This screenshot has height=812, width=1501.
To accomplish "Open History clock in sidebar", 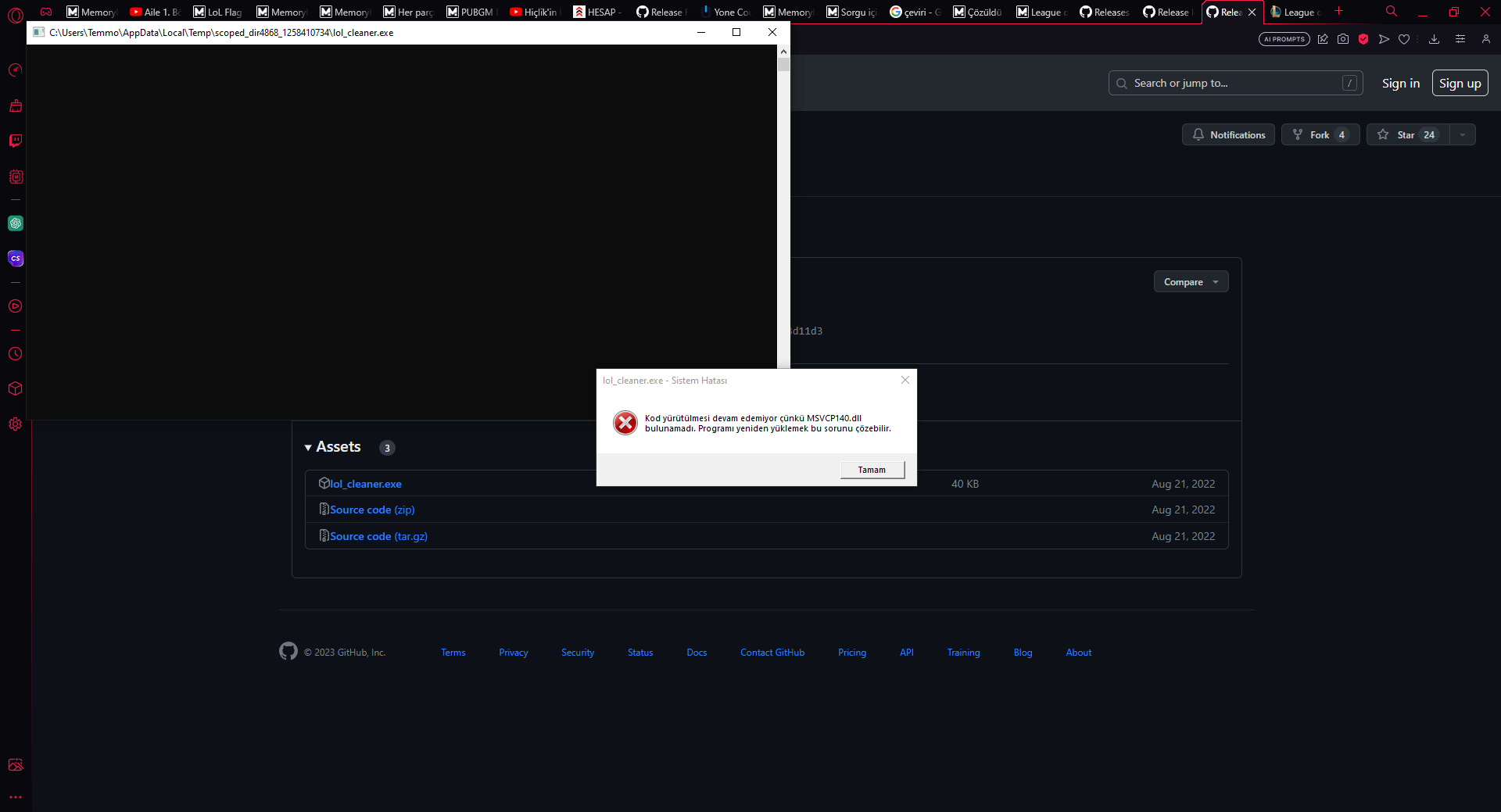I will tap(16, 354).
